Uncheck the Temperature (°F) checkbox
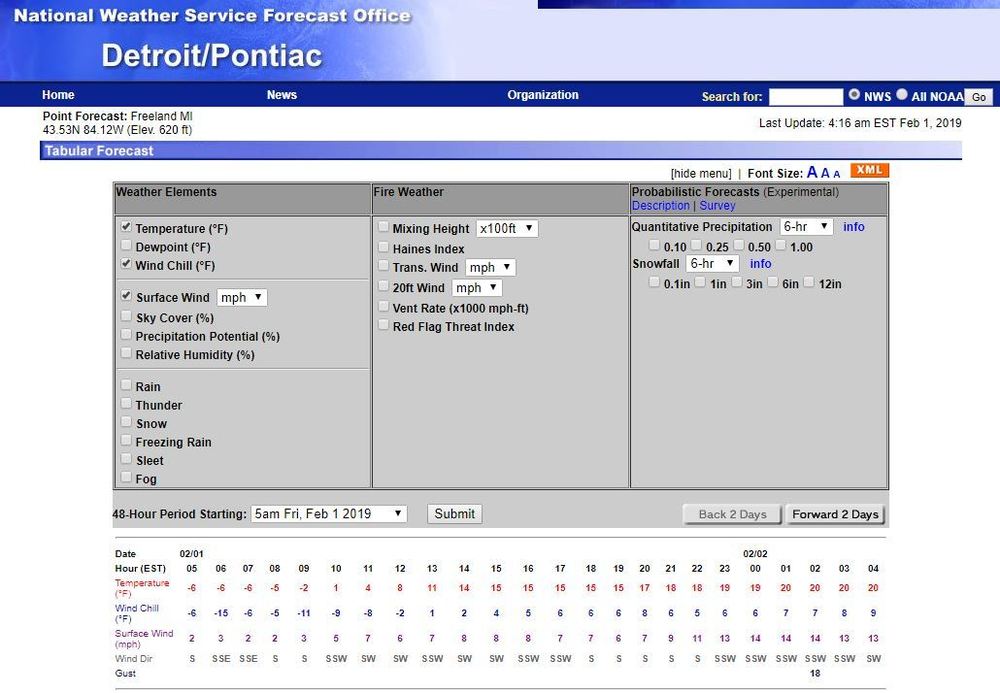This screenshot has height=693, width=1000. click(x=126, y=226)
